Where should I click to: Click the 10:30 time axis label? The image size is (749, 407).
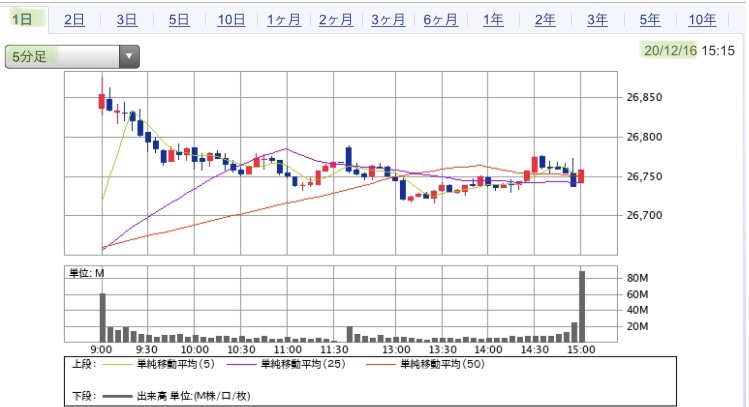(241, 350)
